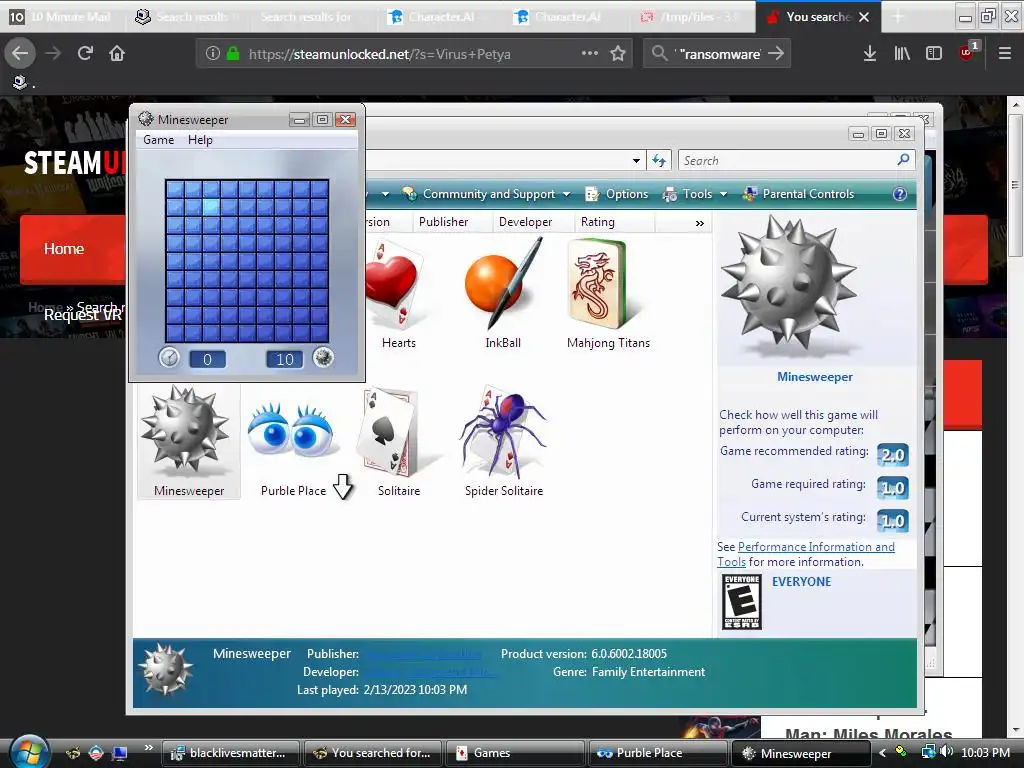This screenshot has height=768, width=1024.
Task: Switch to the Games taskbar button
Action: click(515, 753)
